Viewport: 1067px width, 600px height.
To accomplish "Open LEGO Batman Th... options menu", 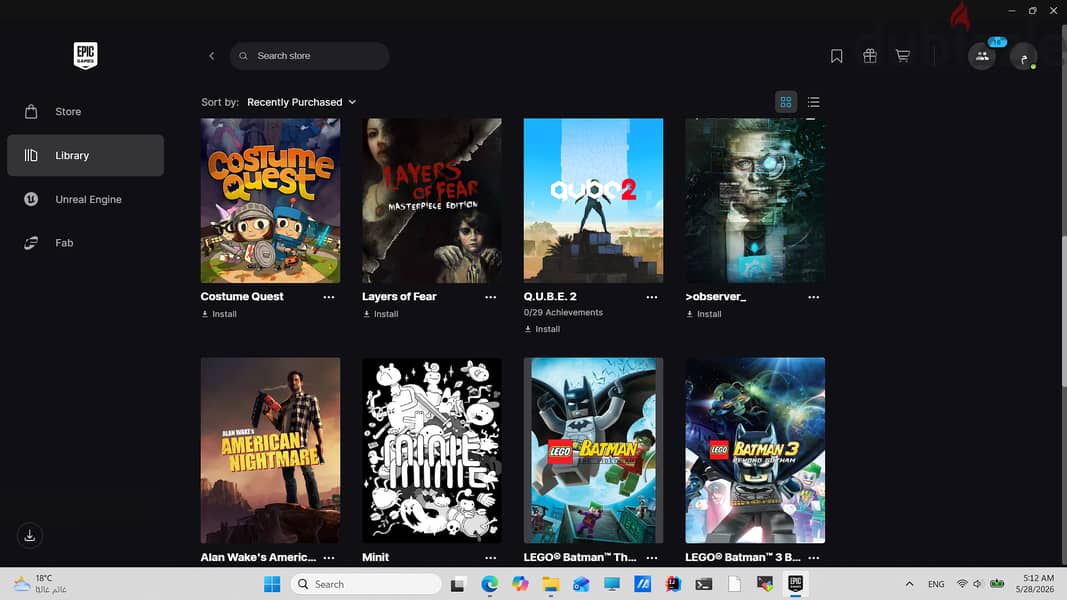I will [x=652, y=558].
